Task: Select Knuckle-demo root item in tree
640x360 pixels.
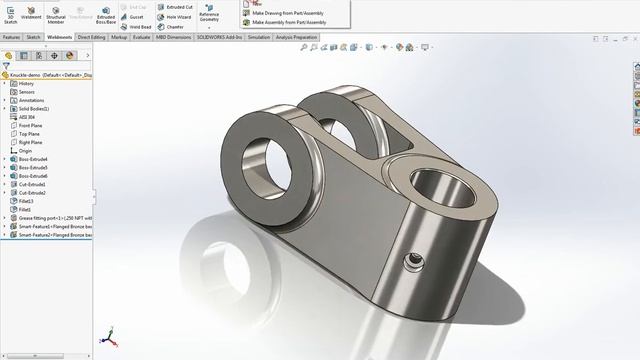Action: (x=47, y=75)
